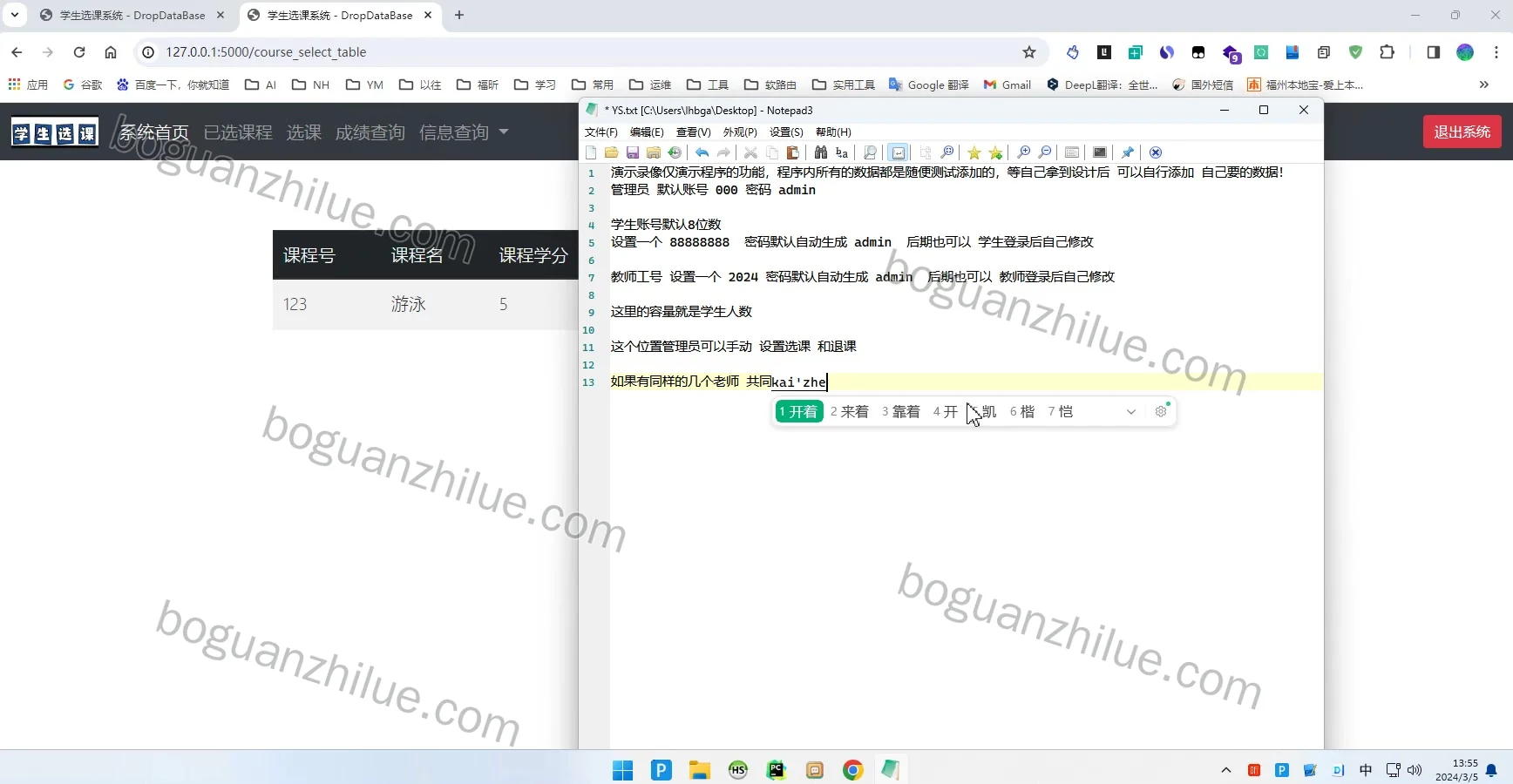Open the 文件(F) menu in Notepad3
Viewport: 1513px width, 784px height.
(600, 132)
